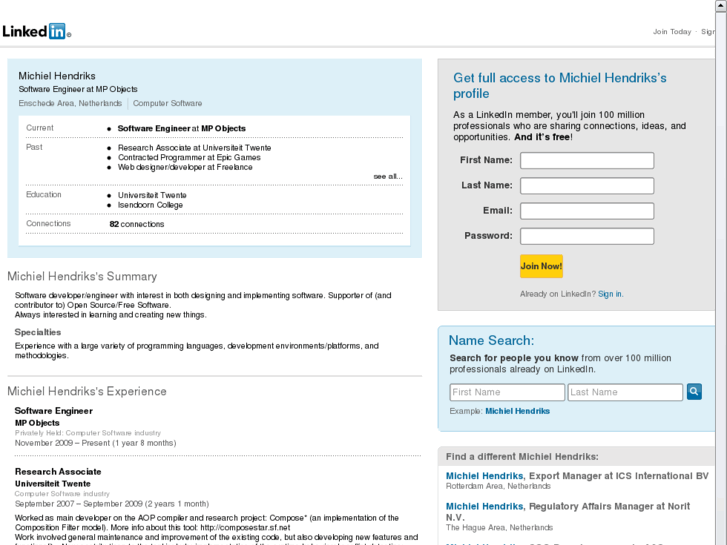Focus the Last Name registration field
727x545 pixels.
pyautogui.click(x=587, y=186)
